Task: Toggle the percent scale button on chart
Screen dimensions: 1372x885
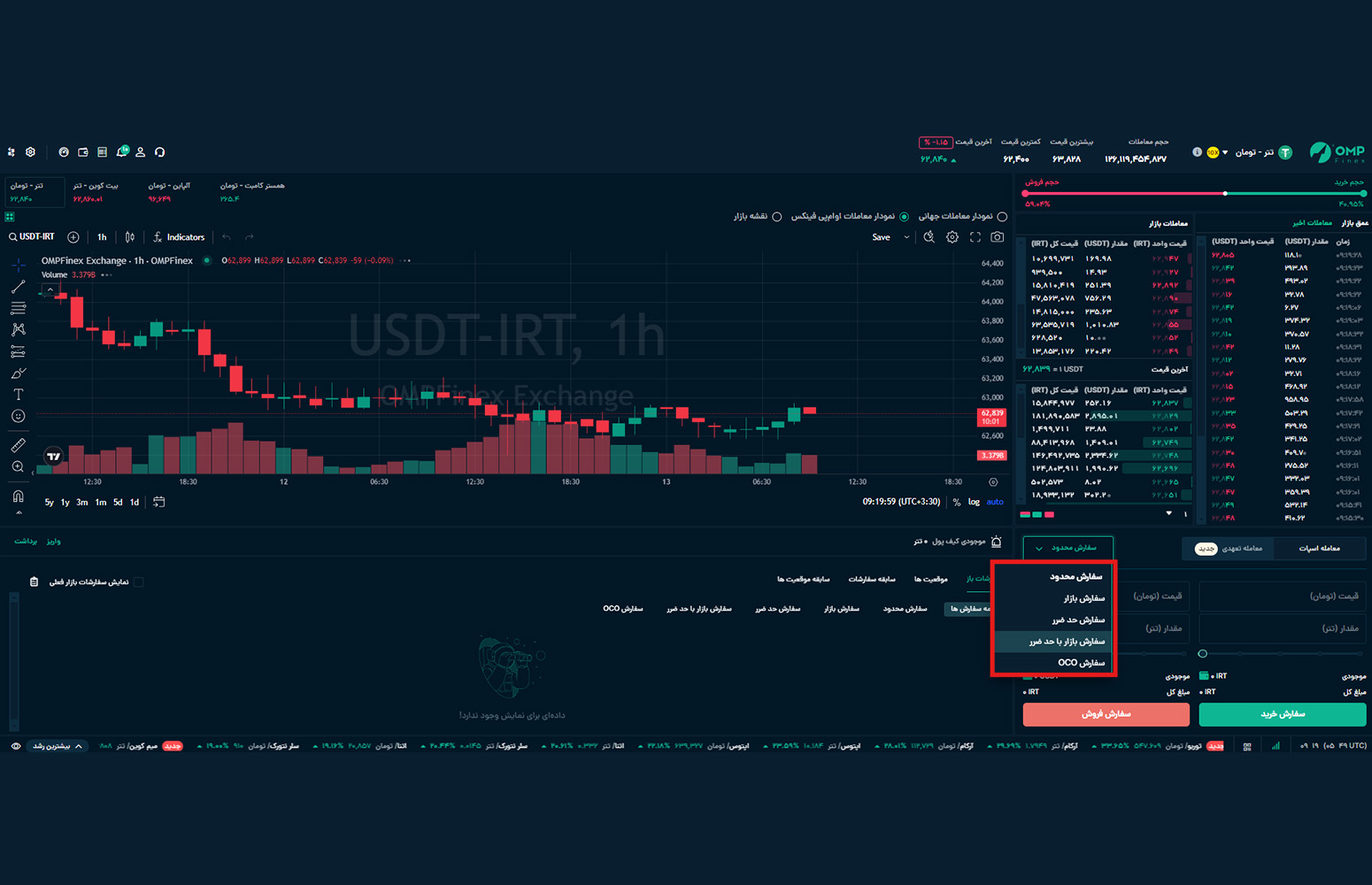Action: [956, 502]
